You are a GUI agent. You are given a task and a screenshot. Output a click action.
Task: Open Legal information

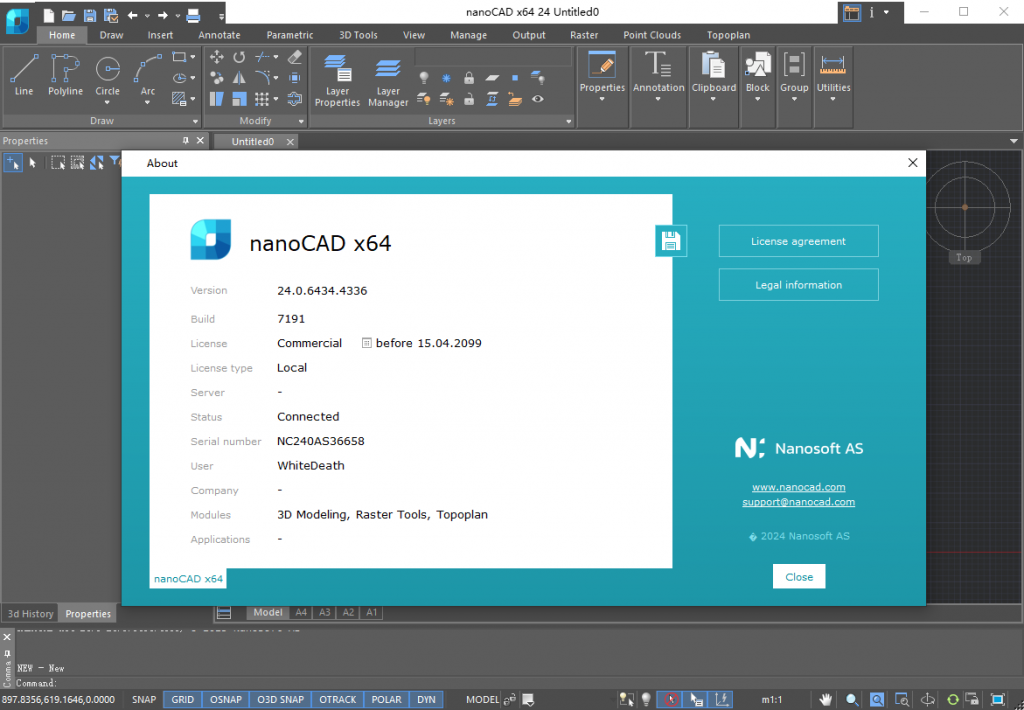tap(798, 285)
